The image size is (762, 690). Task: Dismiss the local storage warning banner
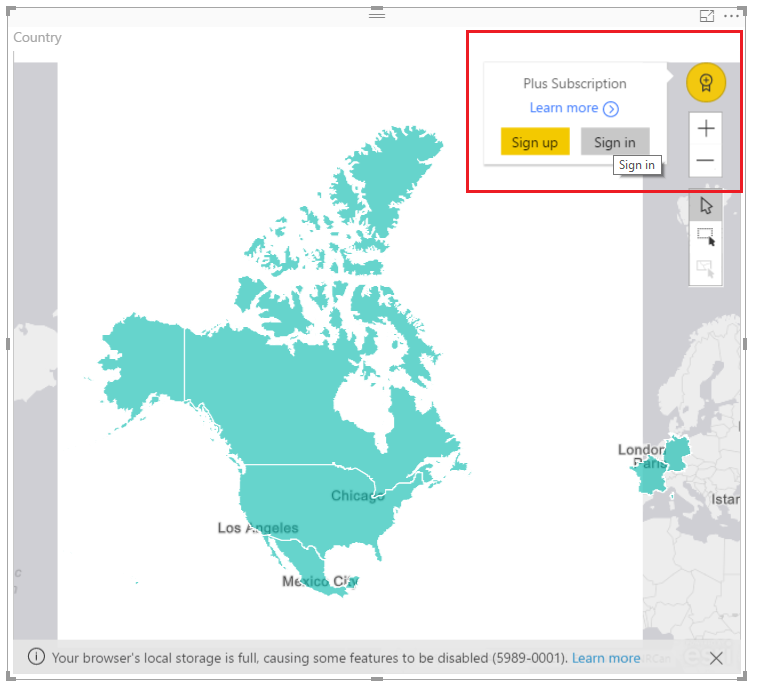tap(716, 658)
